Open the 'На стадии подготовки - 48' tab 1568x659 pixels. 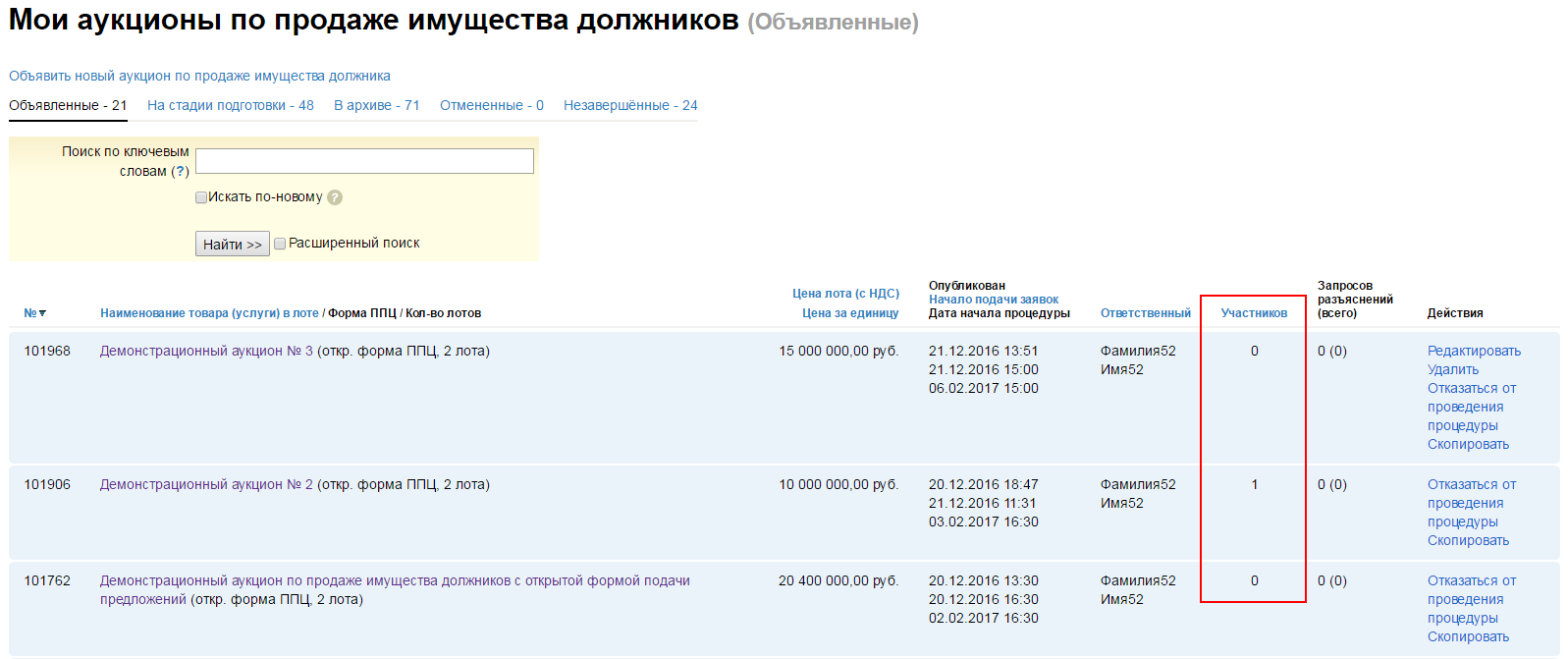pos(231,105)
